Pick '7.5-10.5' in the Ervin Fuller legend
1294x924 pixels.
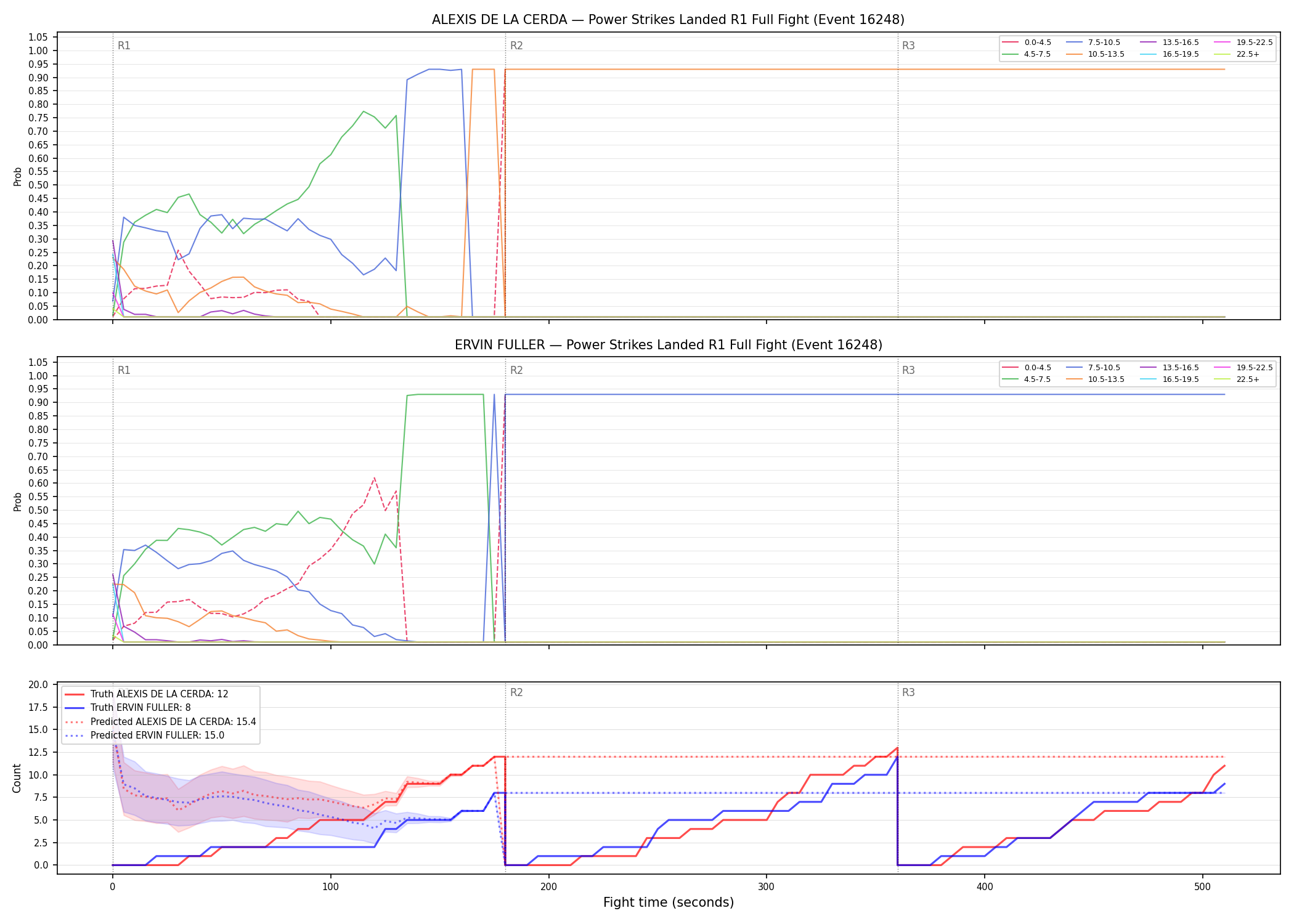[x=1093, y=368]
